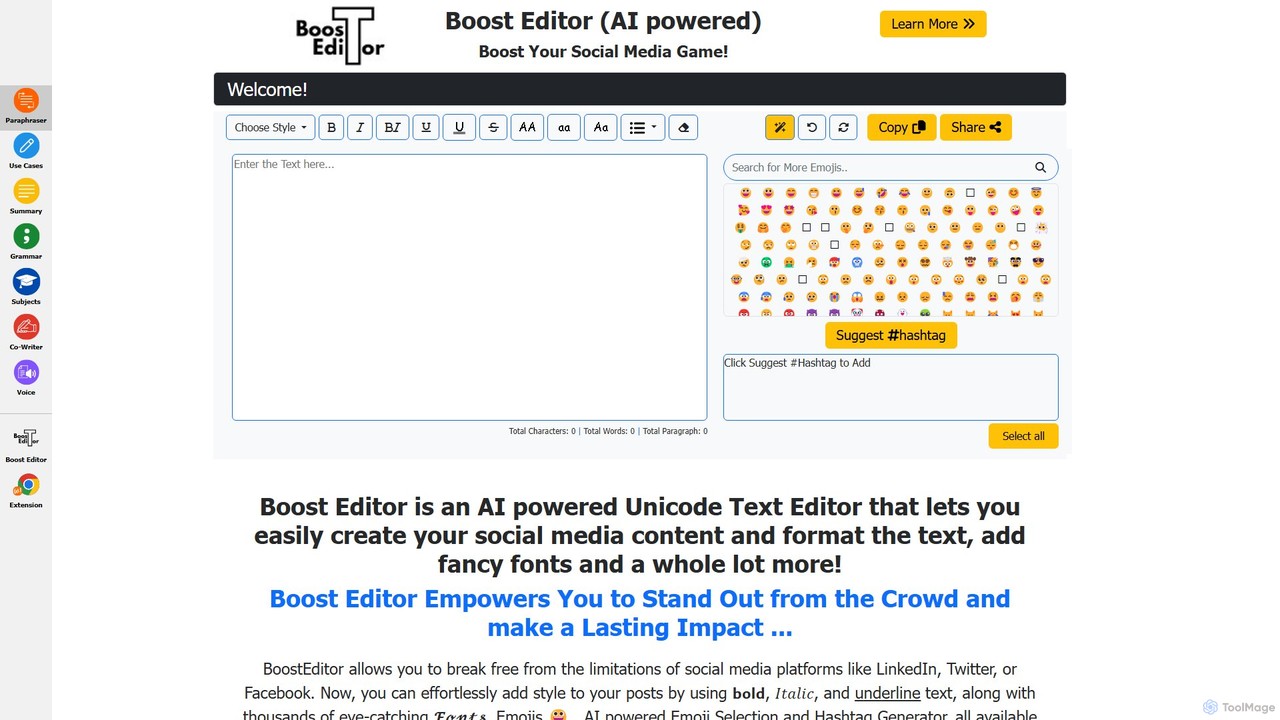
Task: Focus the main text entry area
Action: (470, 287)
